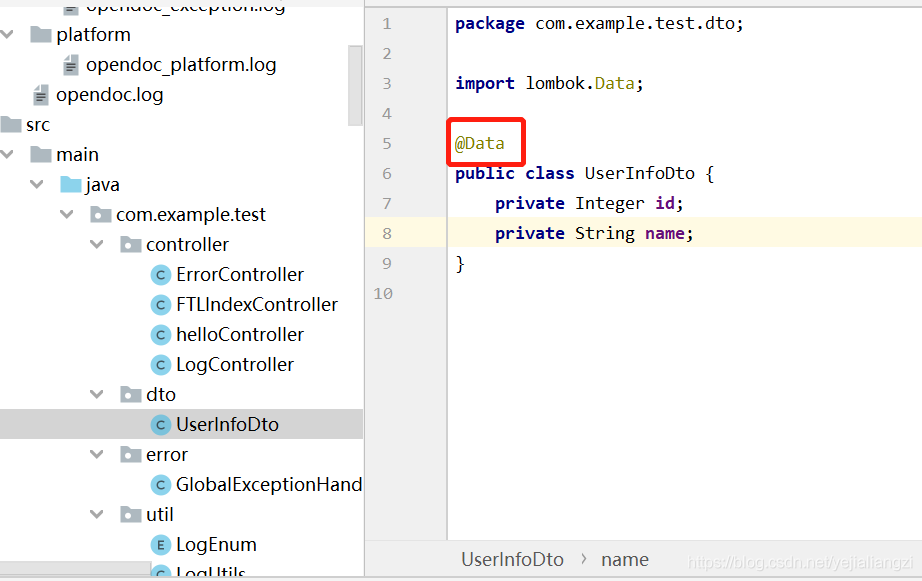Click the ErrorController class icon
The image size is (922, 581).
point(161,275)
